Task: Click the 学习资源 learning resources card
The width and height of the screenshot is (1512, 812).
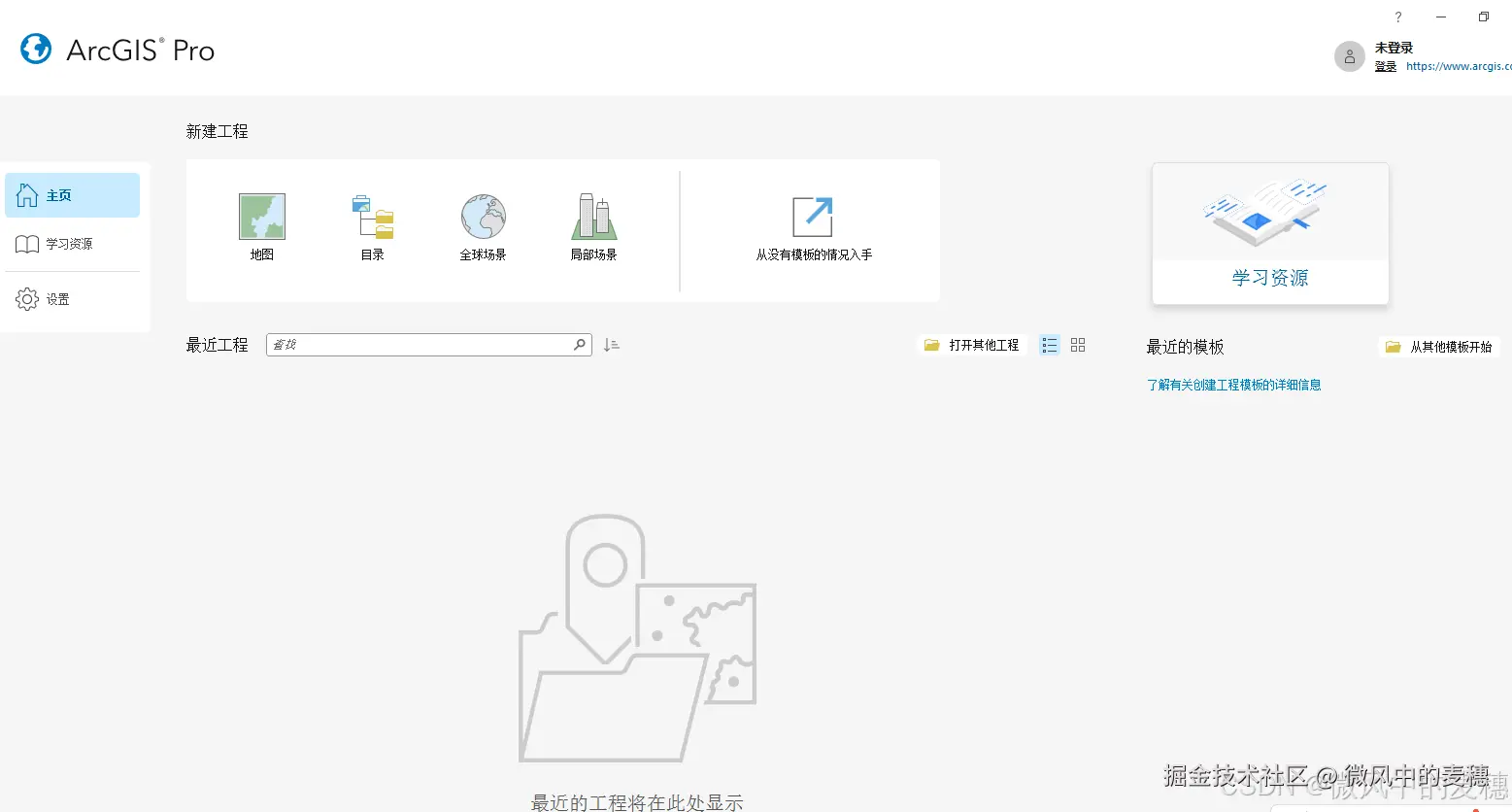Action: coord(1270,234)
